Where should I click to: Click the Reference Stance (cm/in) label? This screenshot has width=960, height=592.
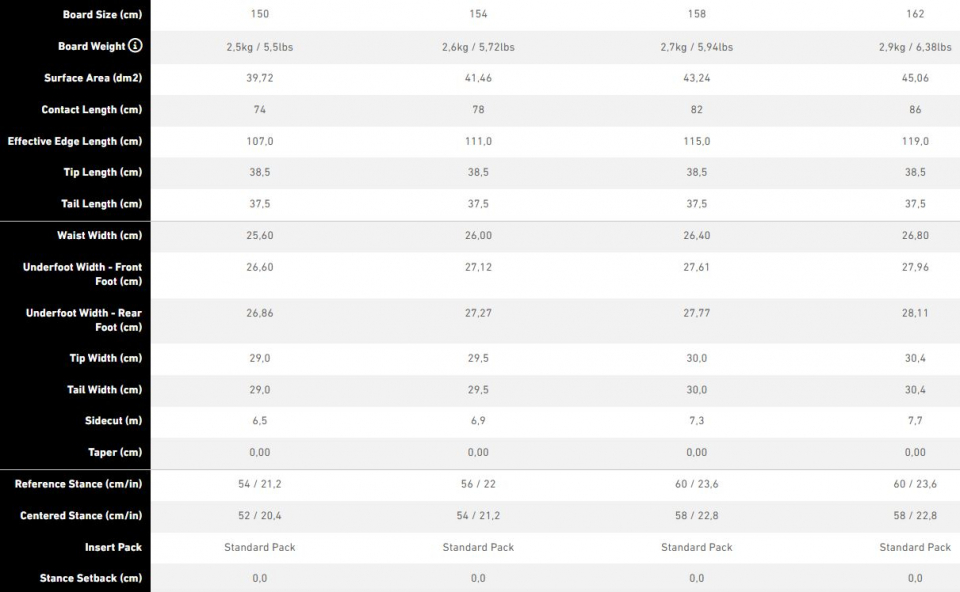coord(78,484)
